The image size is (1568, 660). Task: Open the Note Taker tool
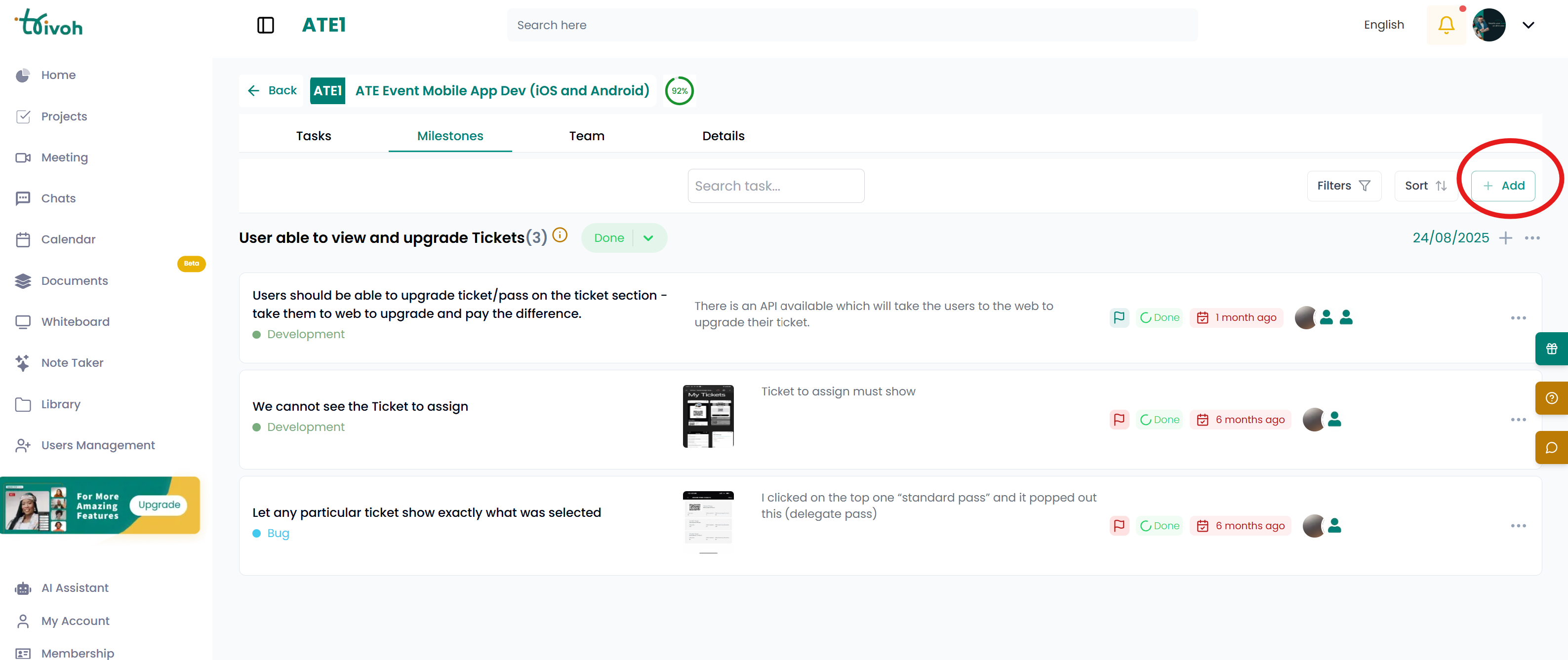[73, 362]
